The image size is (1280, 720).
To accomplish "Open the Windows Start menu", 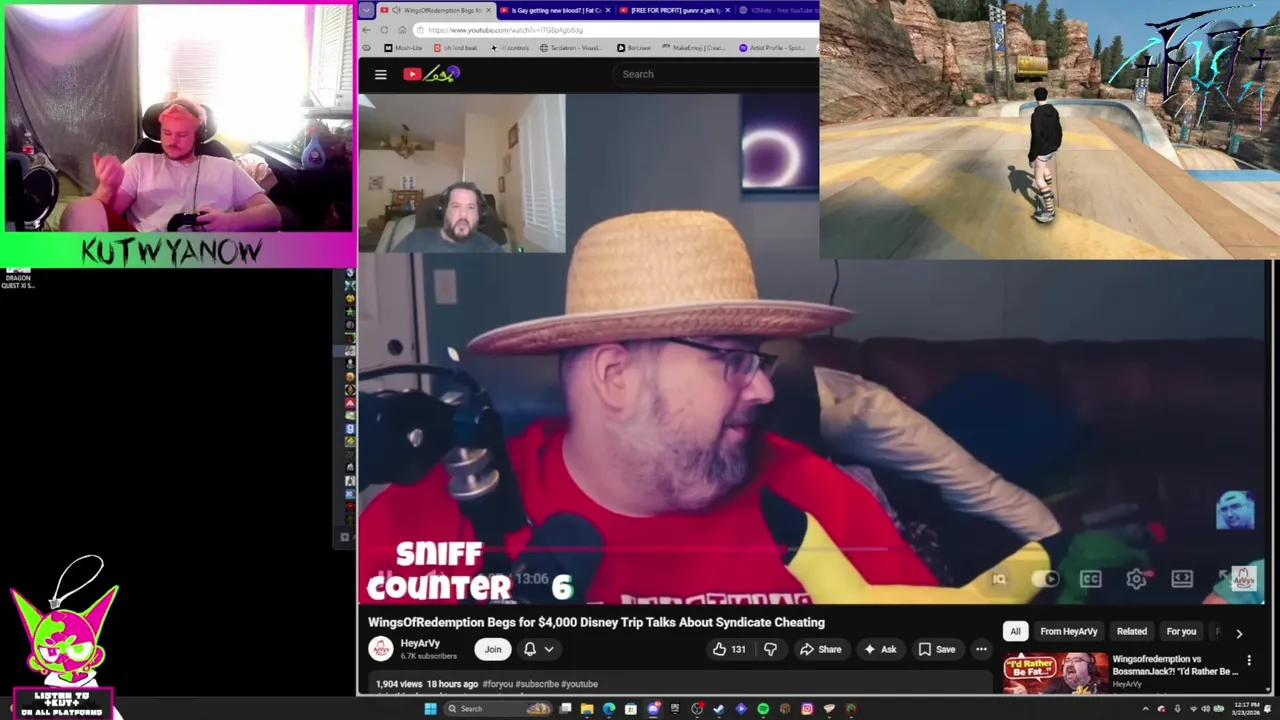I will (x=430, y=709).
